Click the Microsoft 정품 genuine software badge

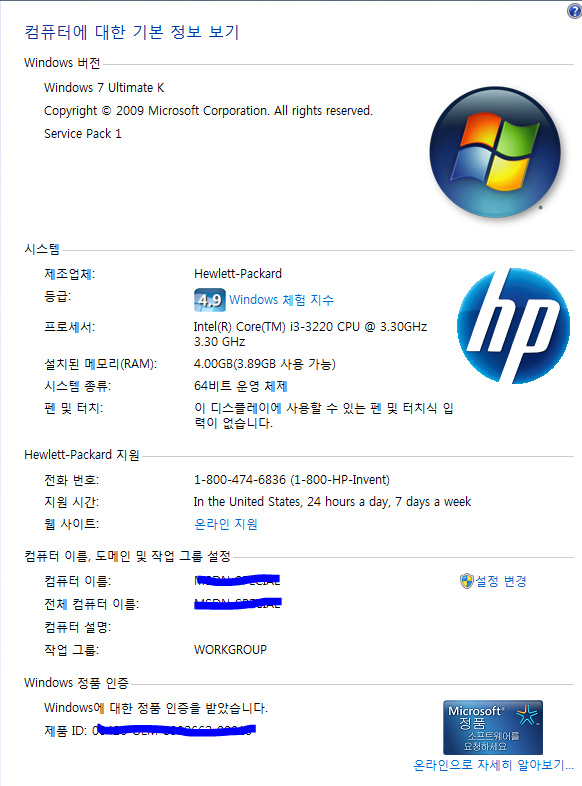click(493, 727)
